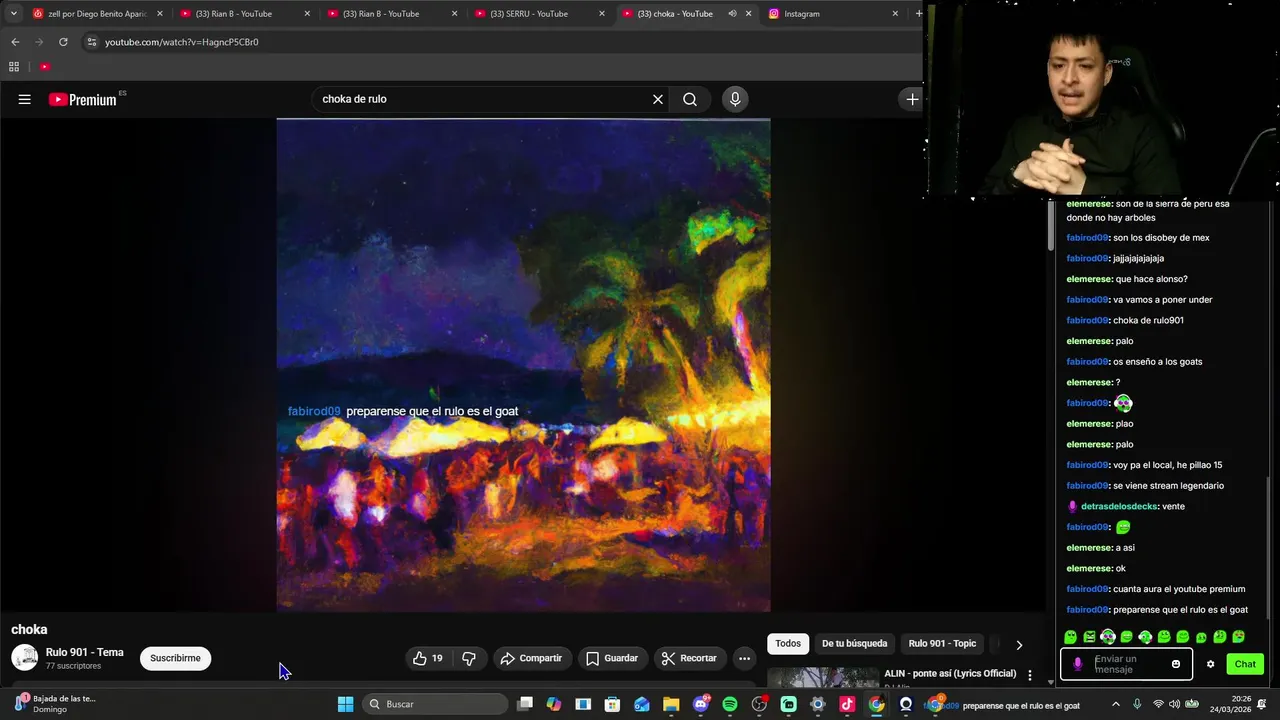Viewport: 1280px width, 720px height.
Task: Open the bookmarks bar apps grid
Action: (x=14, y=67)
